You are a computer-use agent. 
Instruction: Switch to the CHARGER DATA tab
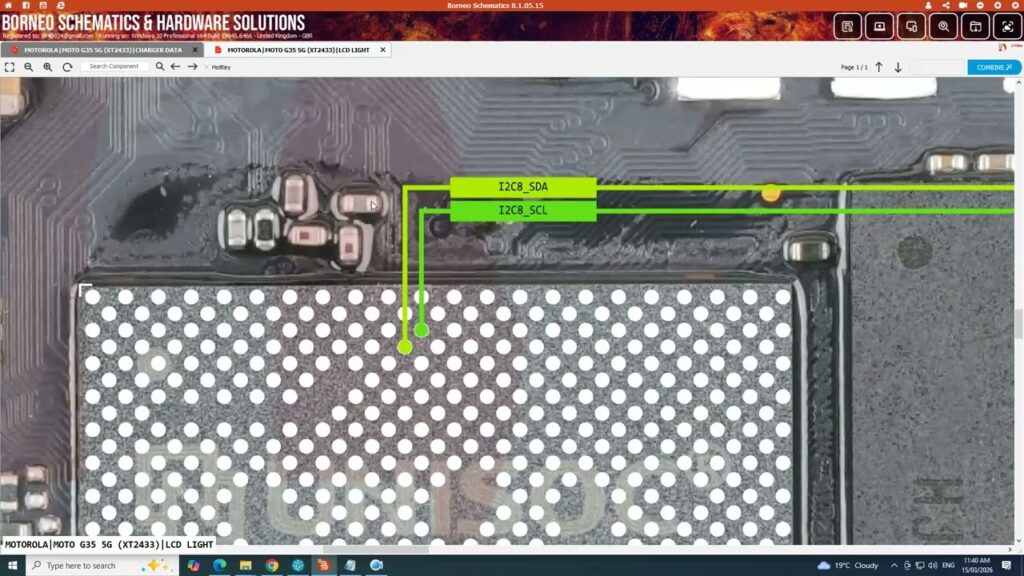95,49
